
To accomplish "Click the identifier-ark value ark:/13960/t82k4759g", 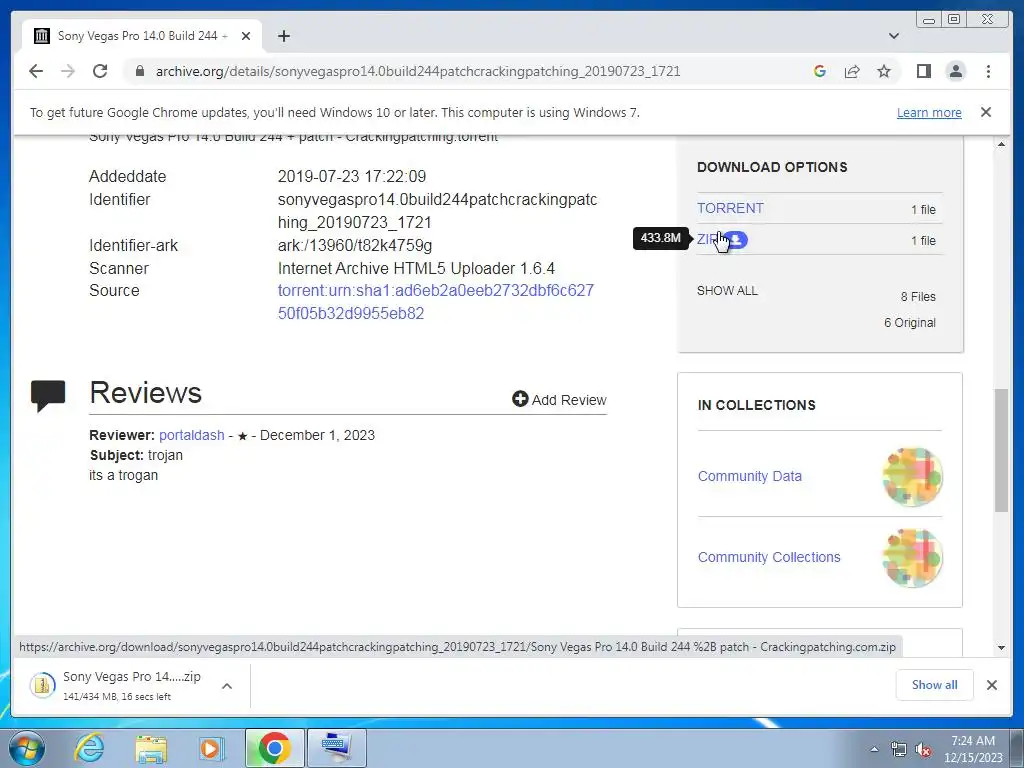I will [355, 246].
